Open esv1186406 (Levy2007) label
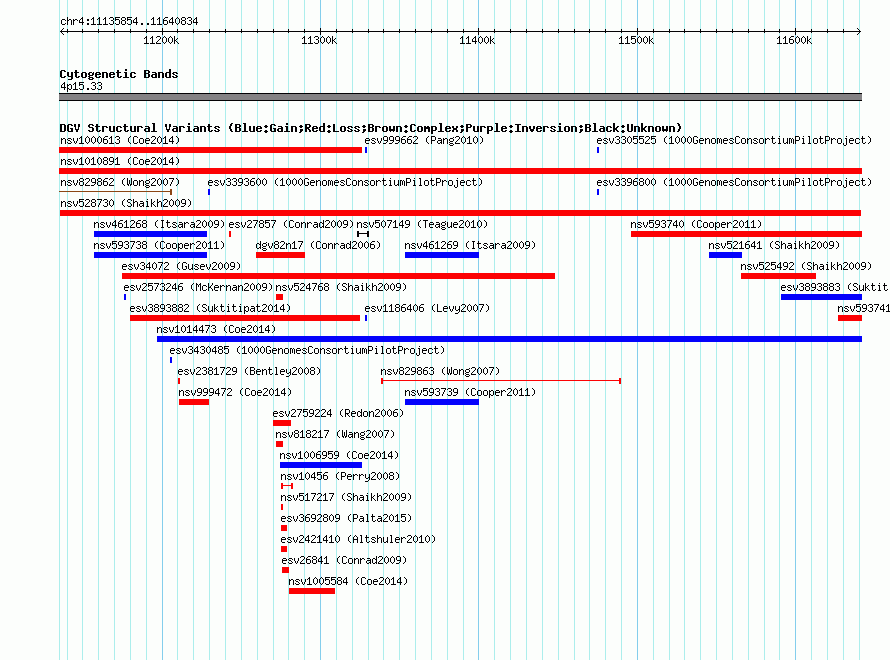890x660 pixels. 427,308
